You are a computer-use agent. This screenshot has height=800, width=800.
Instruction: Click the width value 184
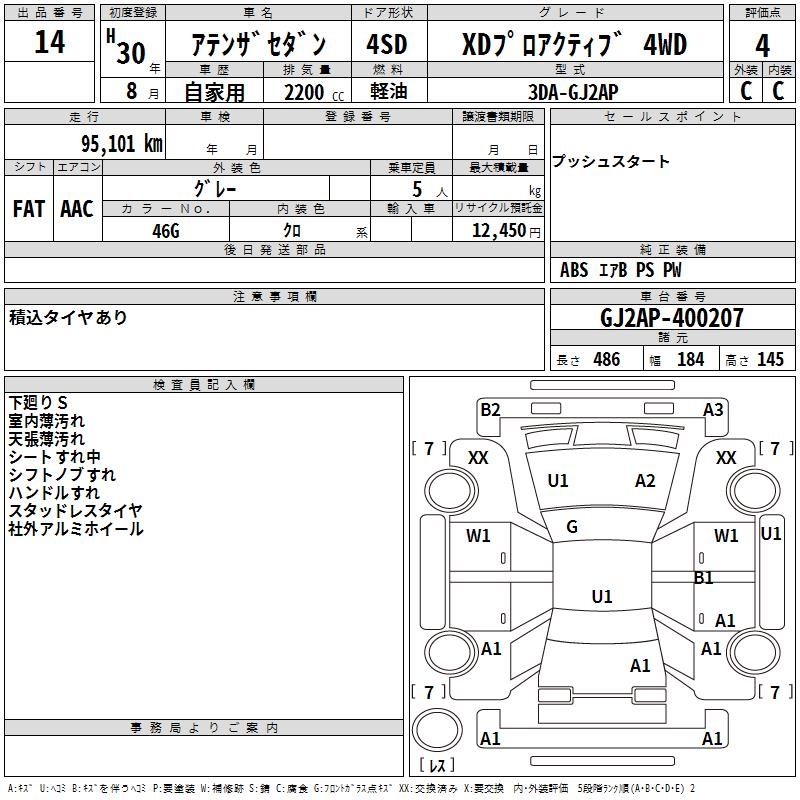(x=690, y=359)
